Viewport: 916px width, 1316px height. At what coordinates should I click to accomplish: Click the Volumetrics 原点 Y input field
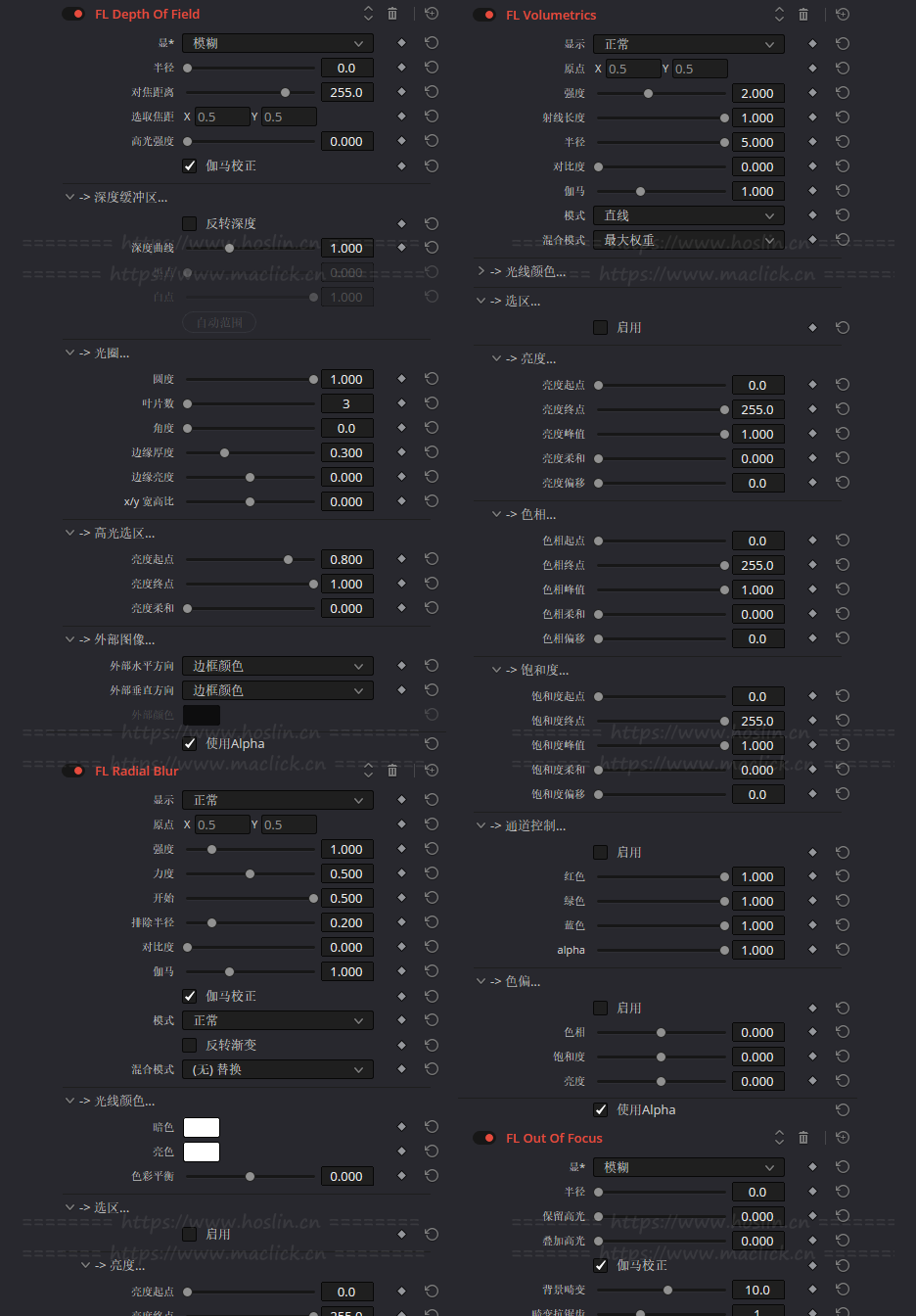pos(700,69)
